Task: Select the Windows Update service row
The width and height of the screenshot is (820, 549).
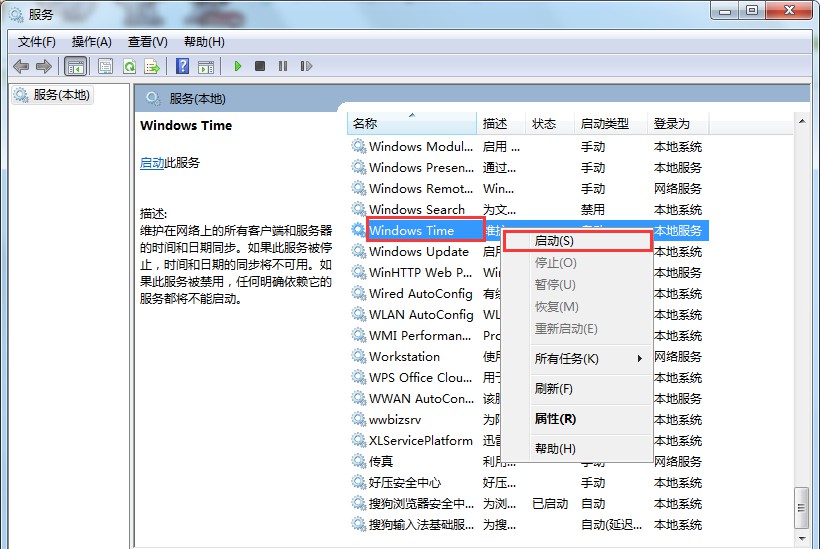Action: (x=418, y=252)
